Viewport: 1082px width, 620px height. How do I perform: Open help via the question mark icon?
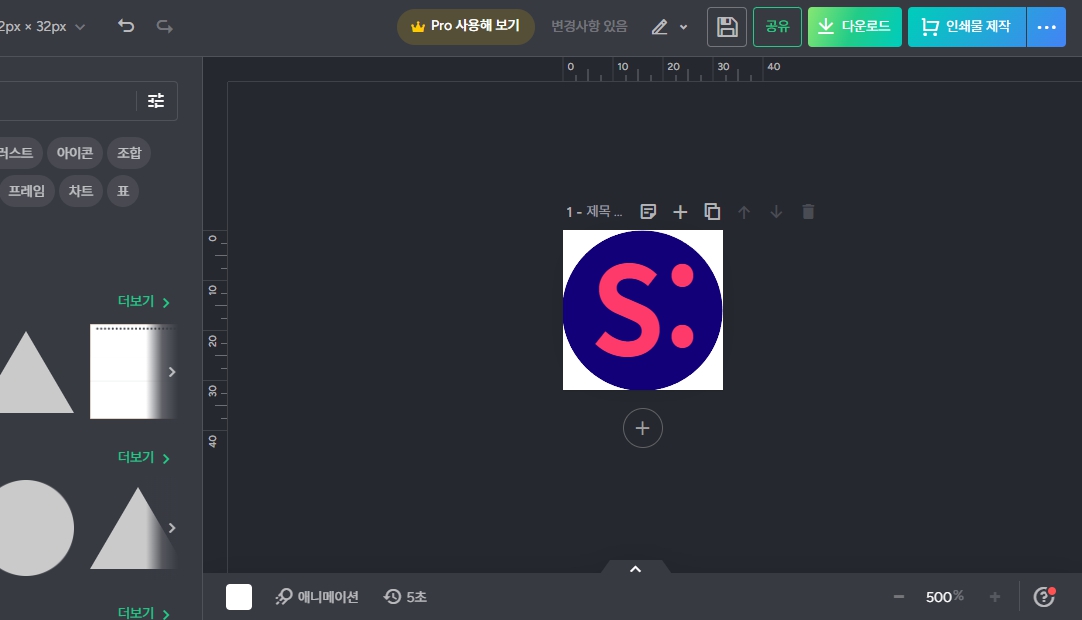(x=1043, y=597)
